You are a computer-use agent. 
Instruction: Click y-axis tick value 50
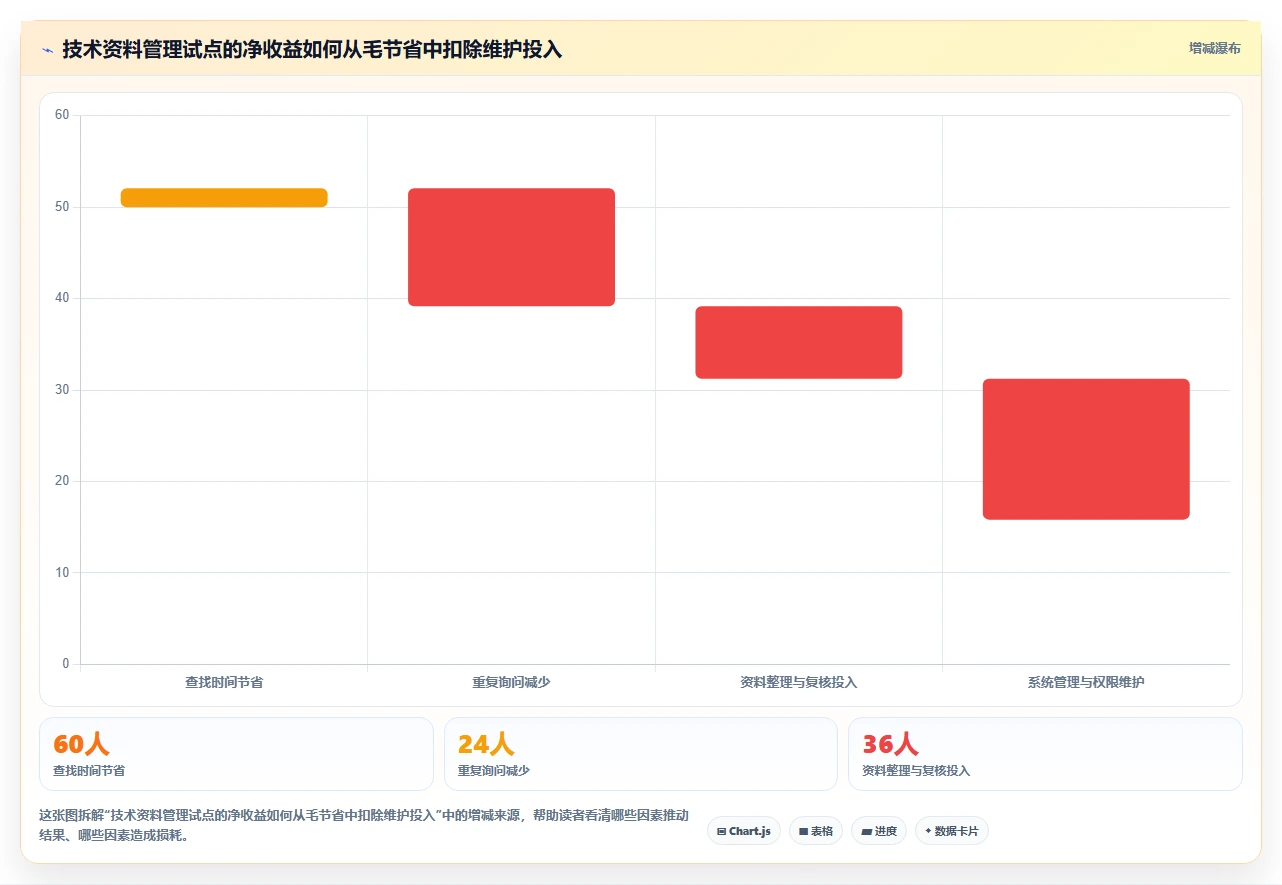[62, 207]
